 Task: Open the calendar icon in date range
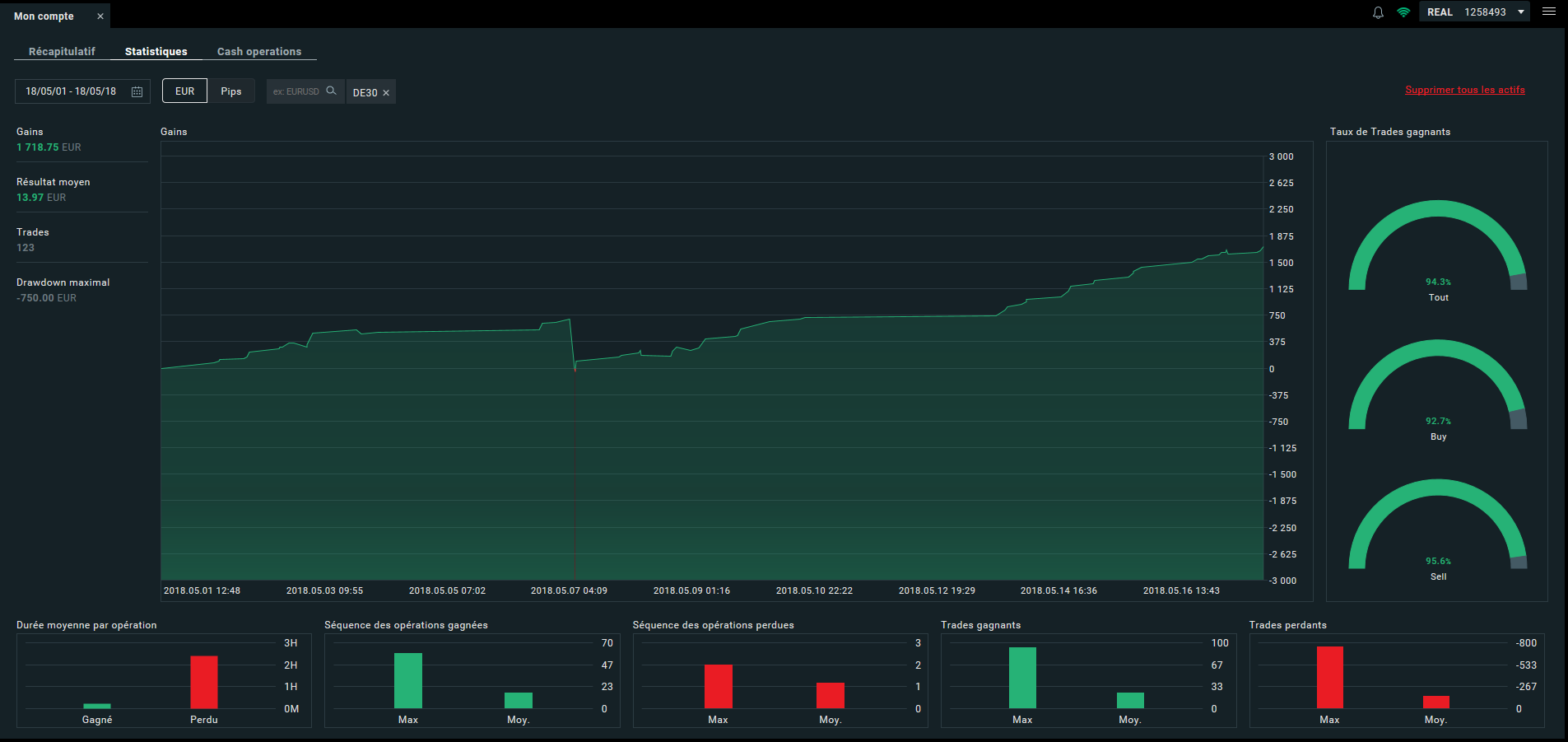coord(137,91)
